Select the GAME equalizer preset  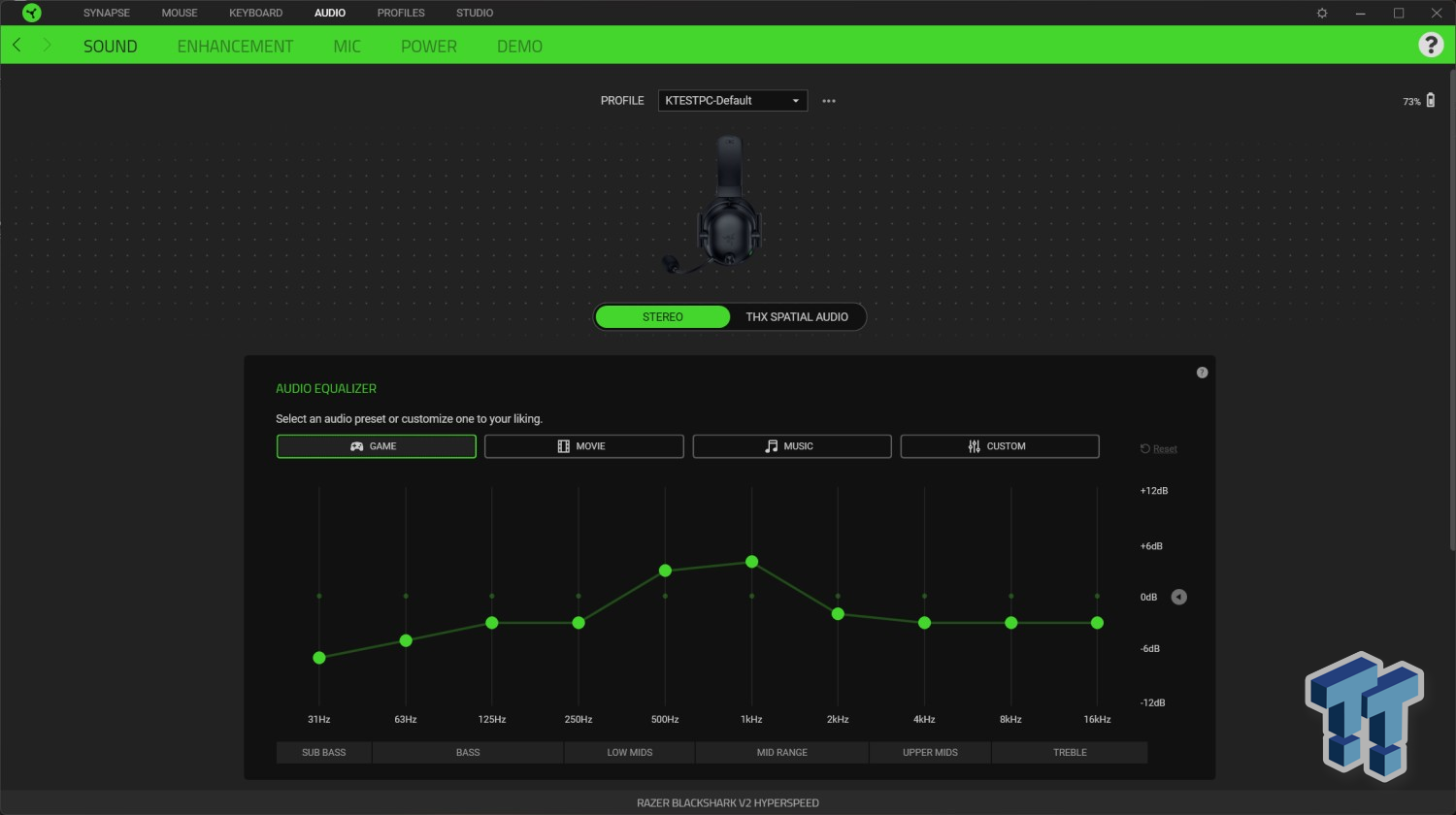[377, 446]
